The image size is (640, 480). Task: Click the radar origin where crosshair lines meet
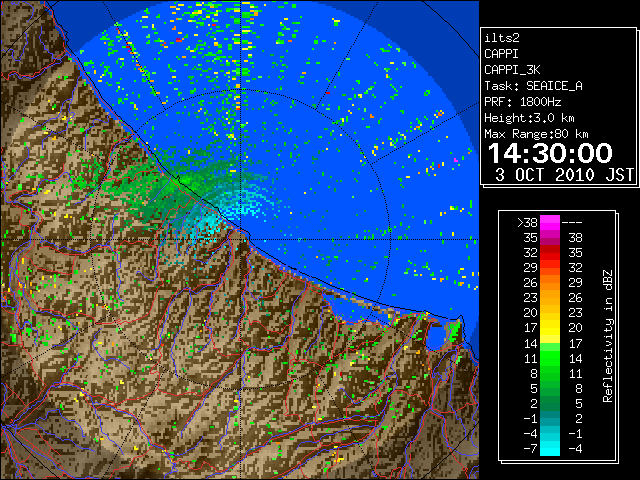tap(241, 240)
